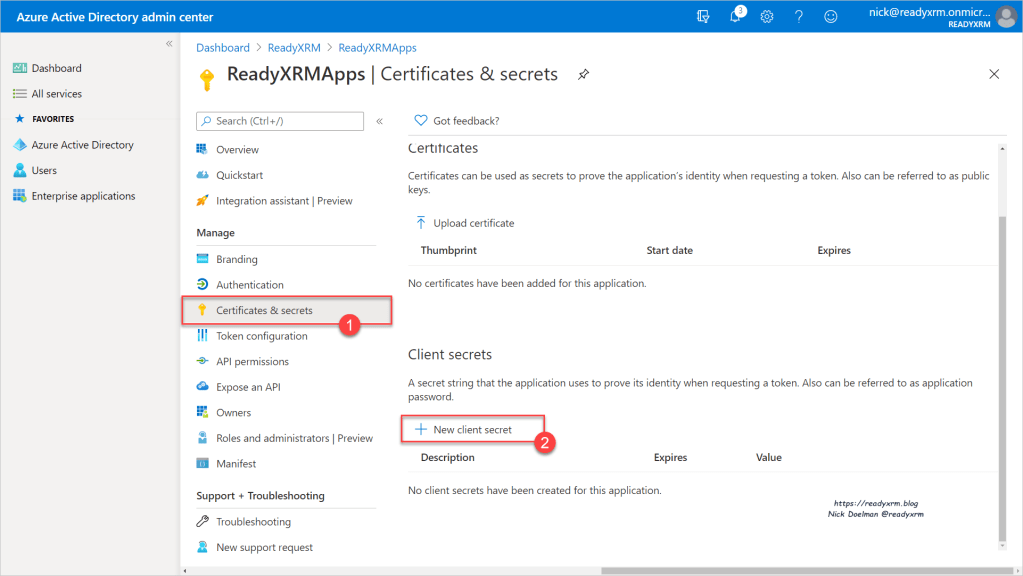Viewport: 1023px width, 576px height.
Task: Go to ReadyXRM breadcrumb link
Action: pyautogui.click(x=294, y=48)
